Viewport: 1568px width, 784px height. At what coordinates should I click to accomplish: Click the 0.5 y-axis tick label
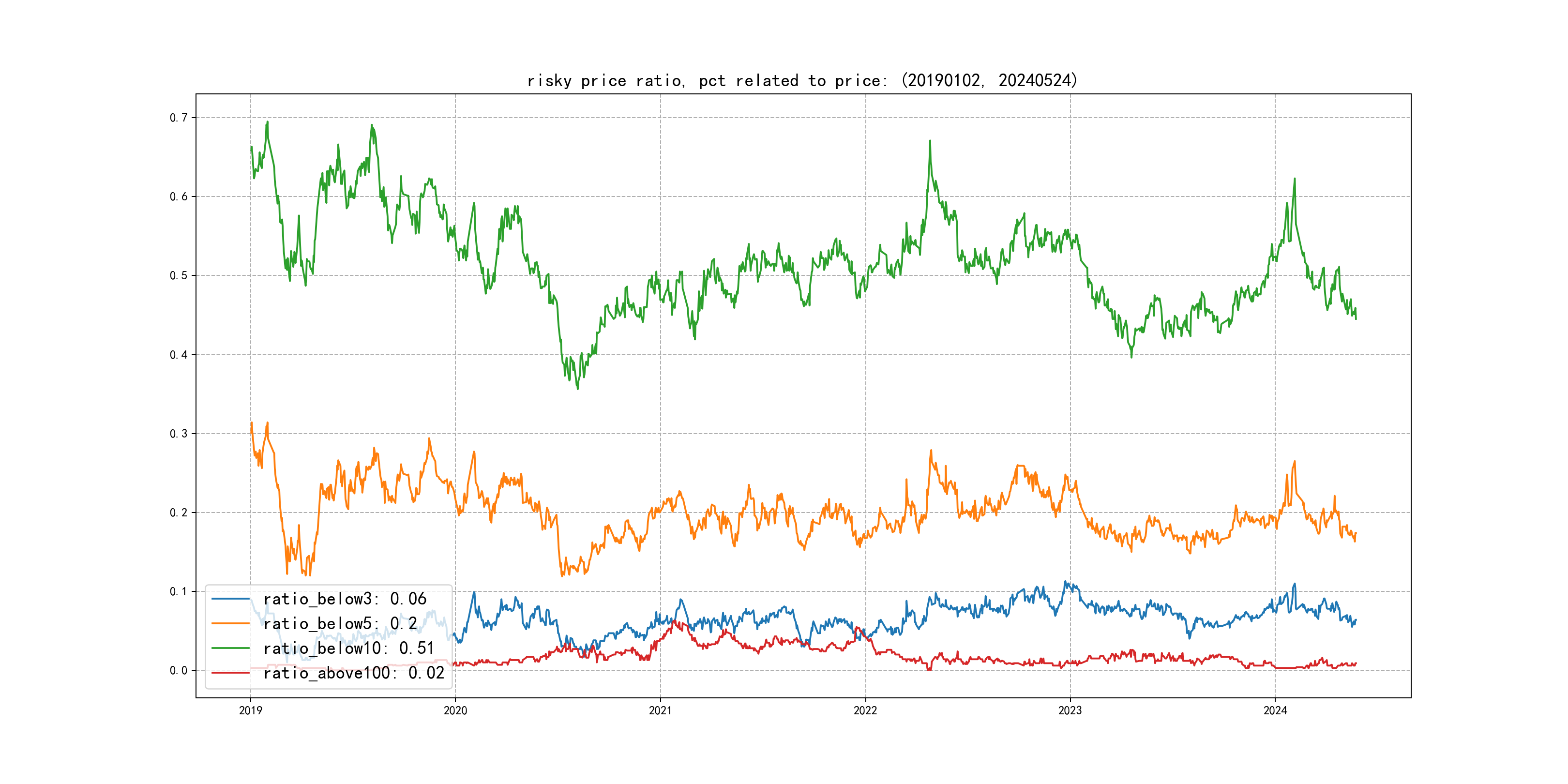pyautogui.click(x=179, y=275)
